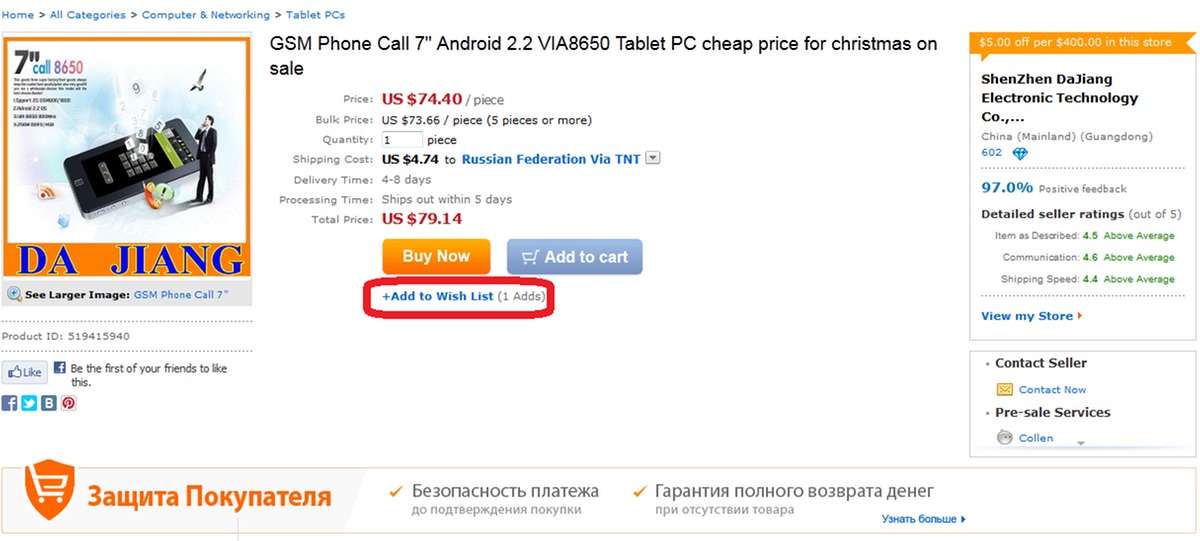Share the product on Twitter
This screenshot has height=541, width=1200.
pos(29,403)
